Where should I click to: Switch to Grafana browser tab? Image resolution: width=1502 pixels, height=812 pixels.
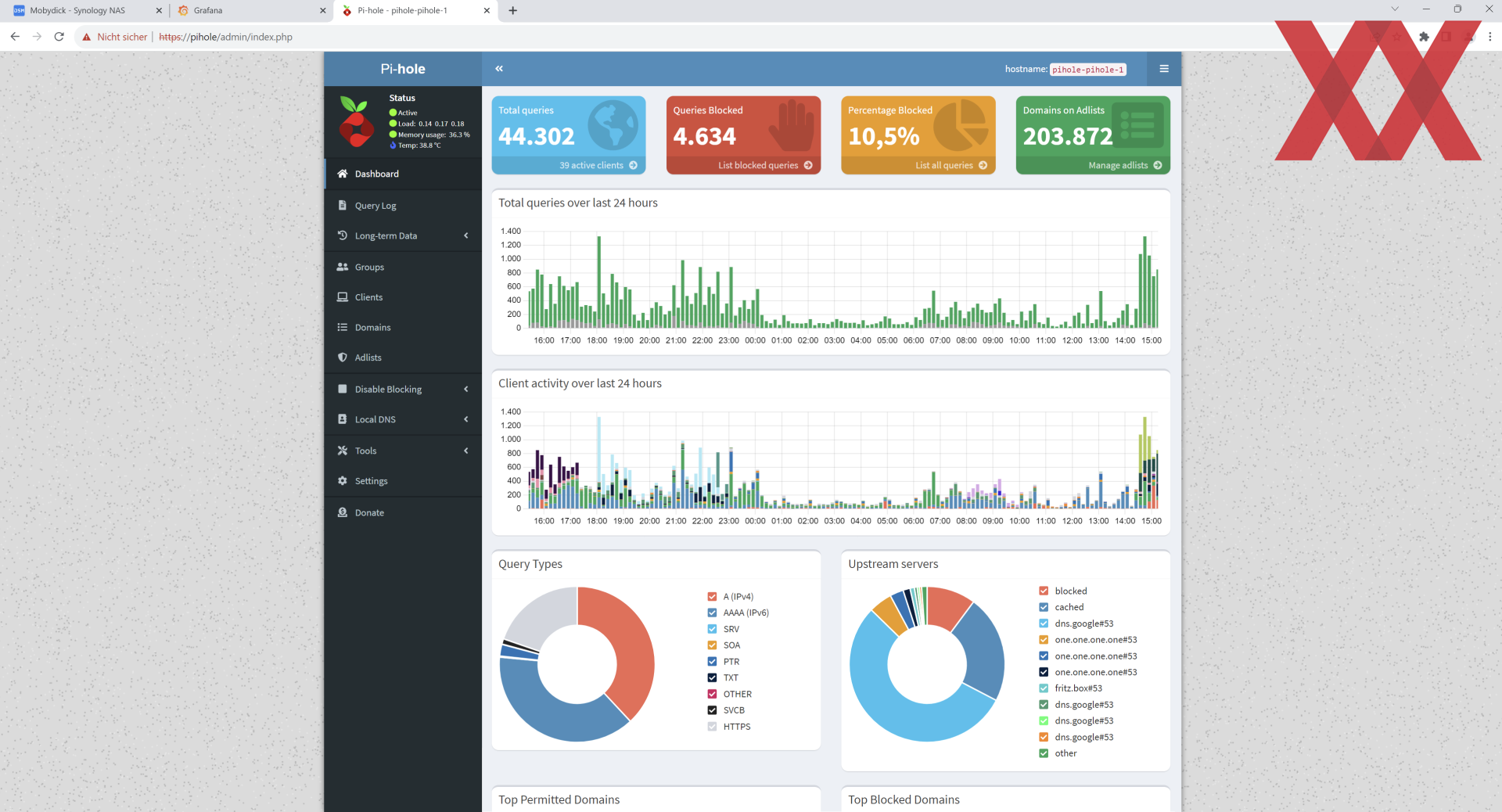[x=252, y=10]
